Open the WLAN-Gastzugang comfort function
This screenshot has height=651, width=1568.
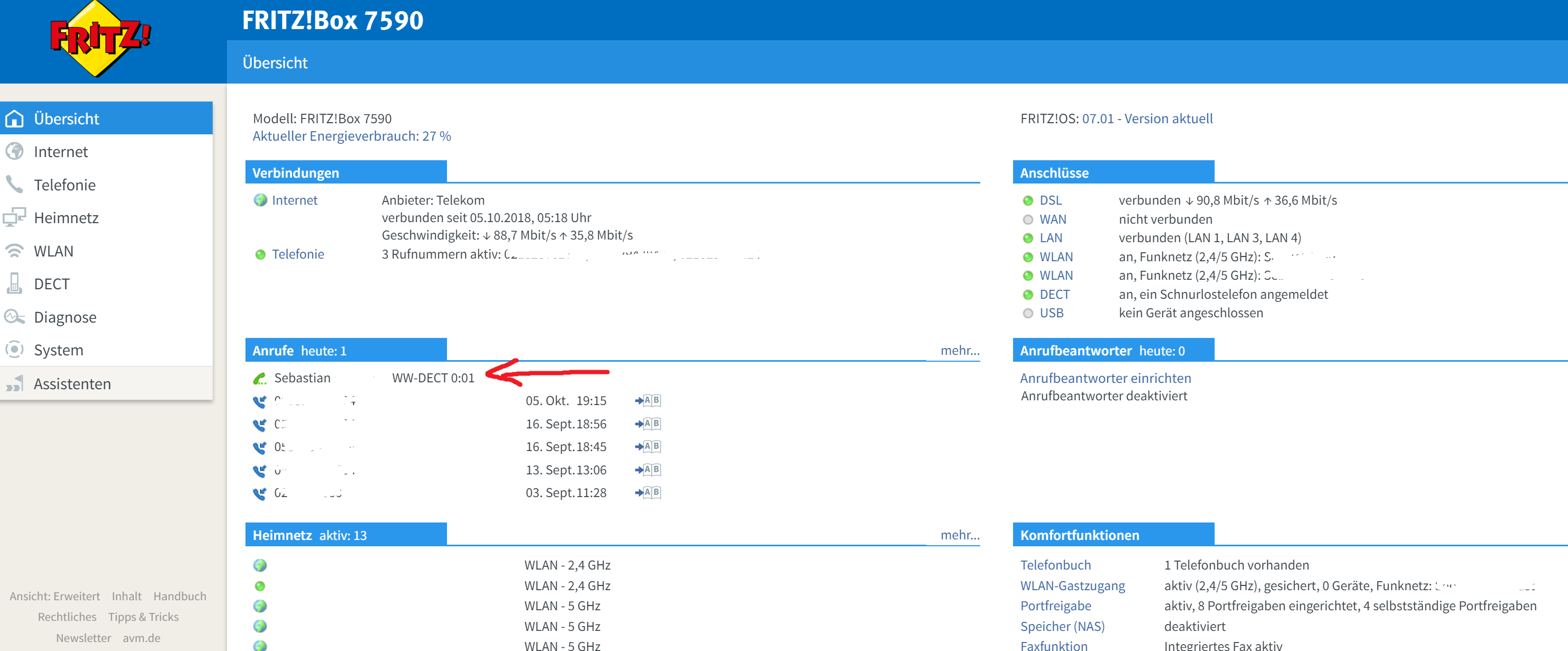tap(1072, 585)
